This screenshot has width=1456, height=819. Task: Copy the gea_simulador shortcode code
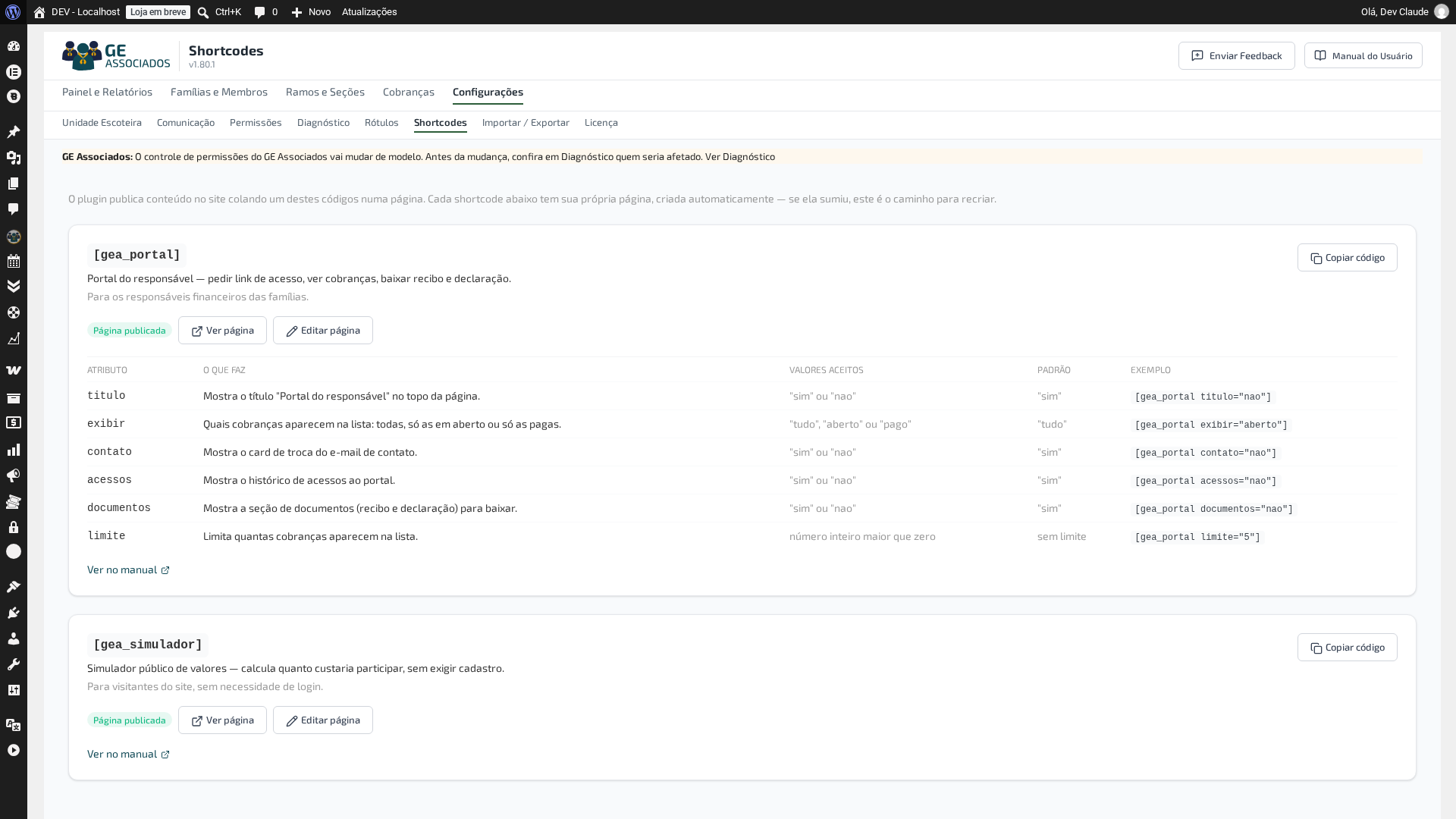(1348, 648)
